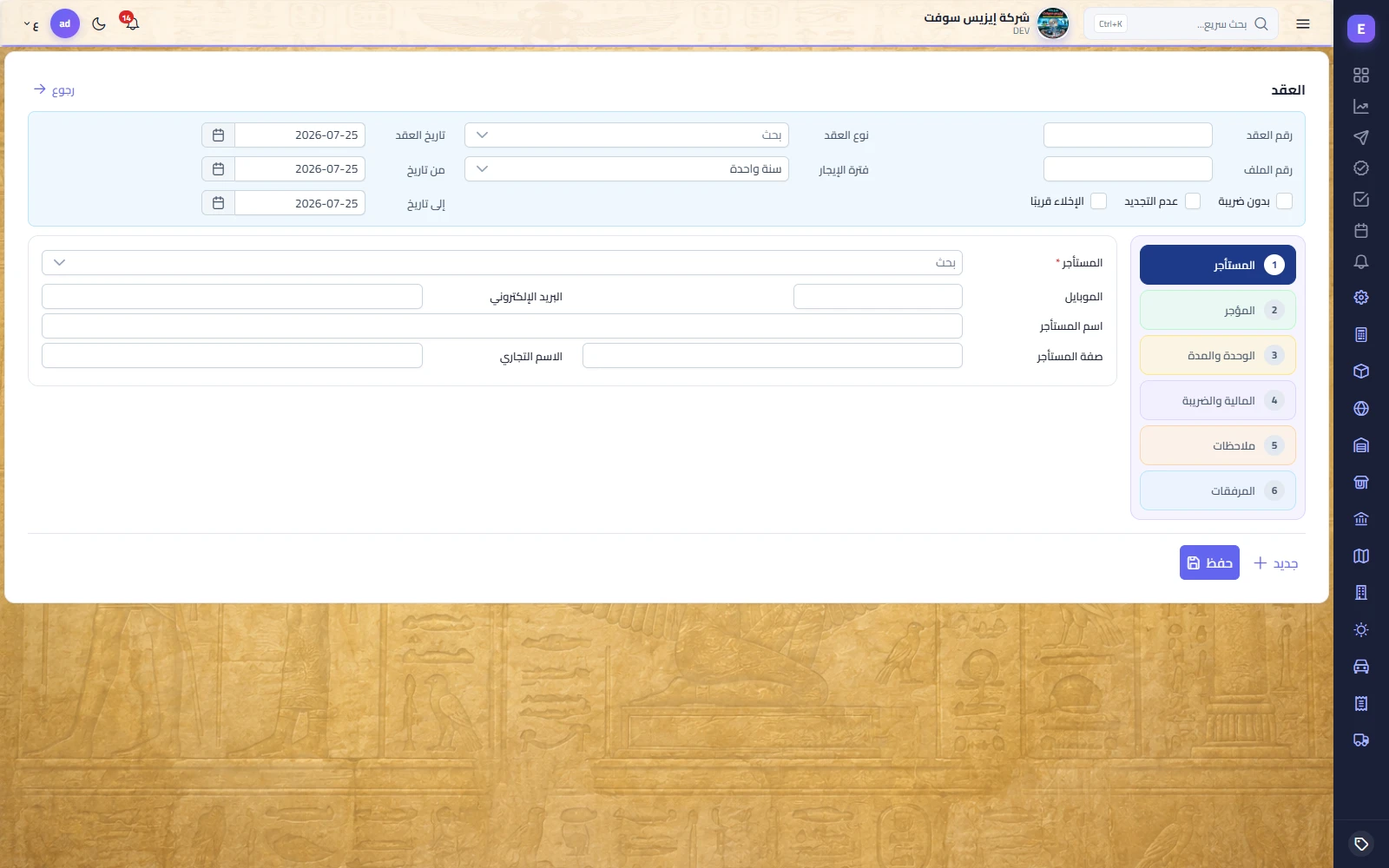Click the 'حفظ' save button

click(x=1209, y=562)
